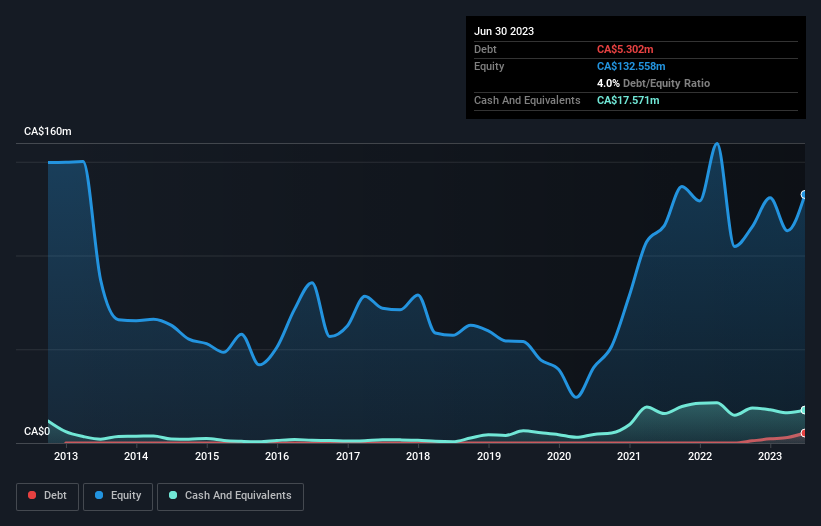The image size is (821, 526).
Task: Select the 2014 x-axis label
Action: coord(136,456)
